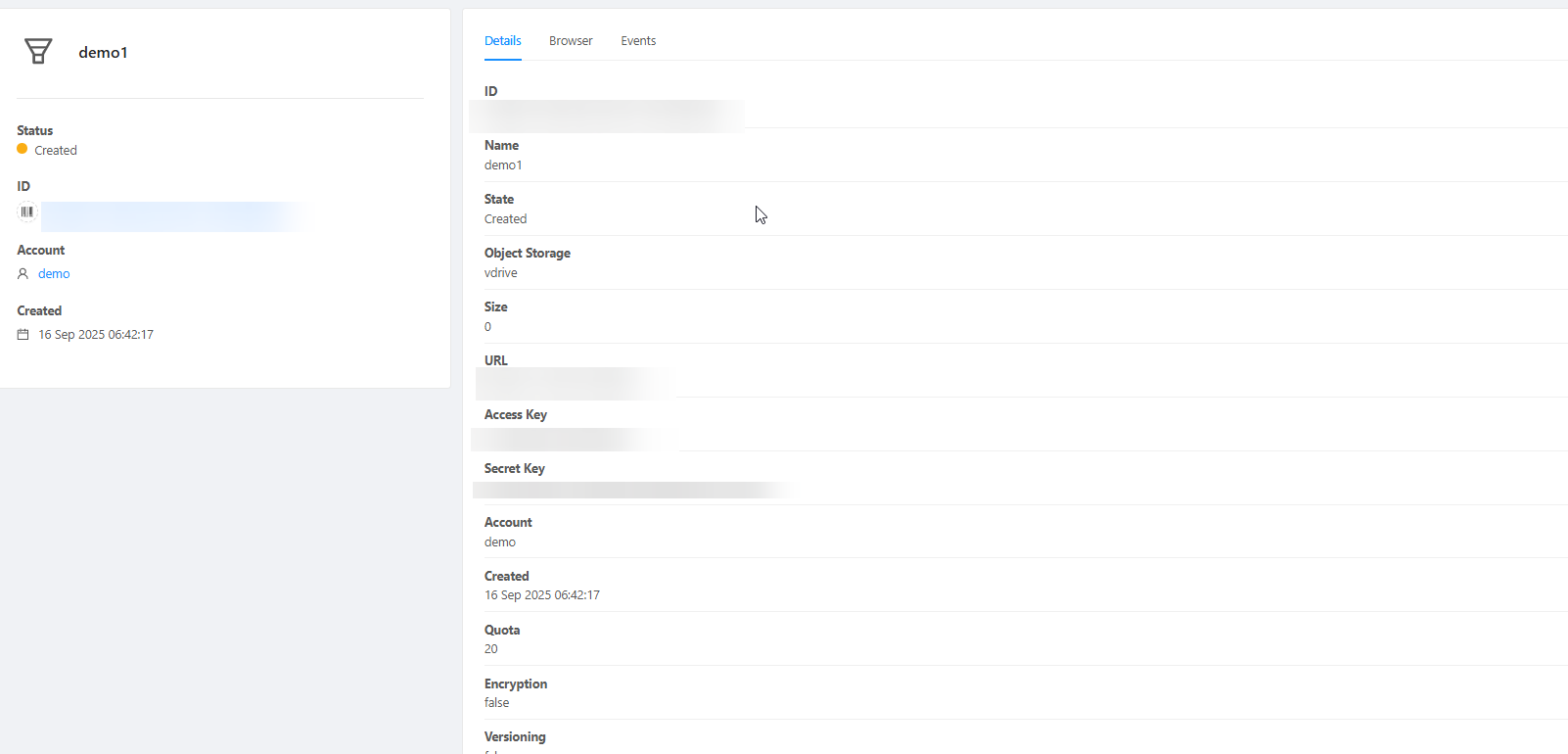
Task: Click the bucket icon beside demo1 title
Action: (38, 51)
